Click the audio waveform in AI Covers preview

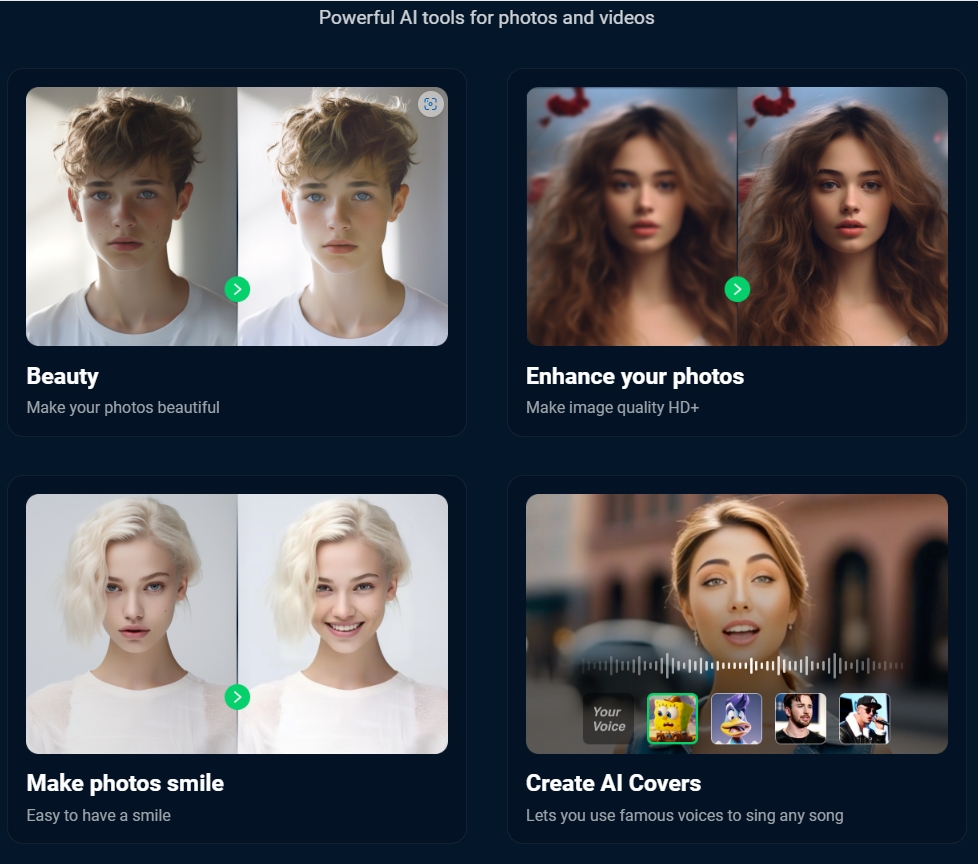742,665
